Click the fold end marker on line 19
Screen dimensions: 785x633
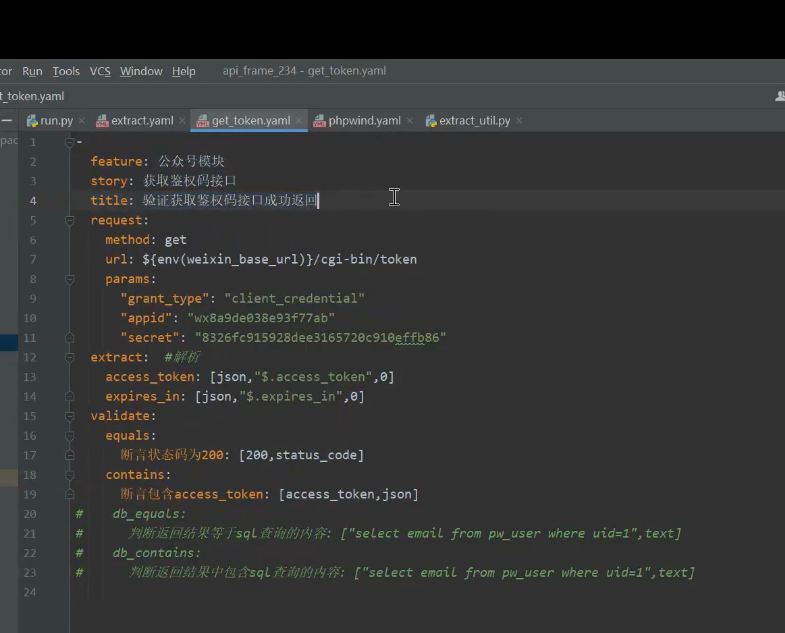[70, 494]
